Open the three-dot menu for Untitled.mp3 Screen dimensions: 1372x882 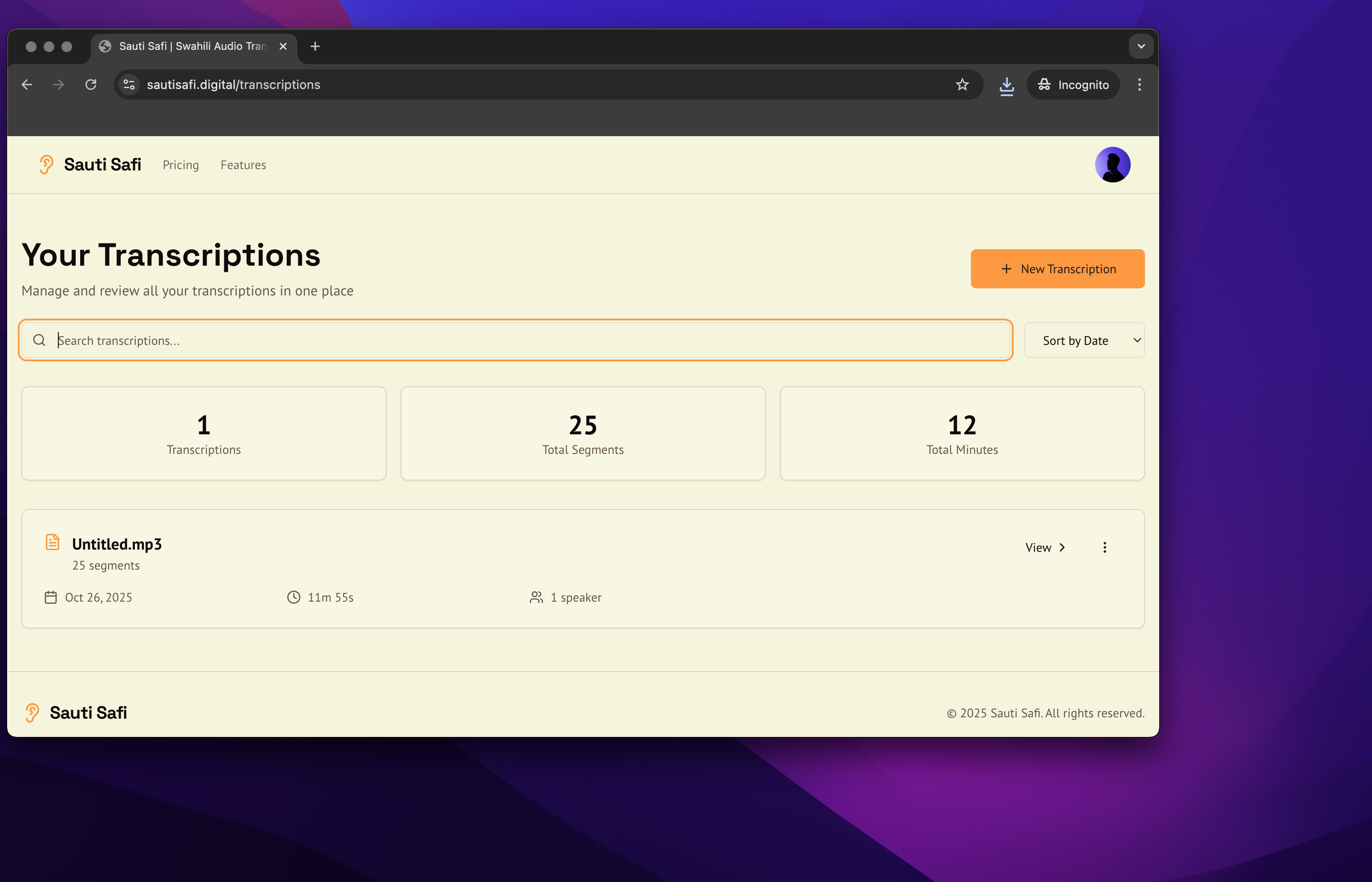(x=1104, y=547)
